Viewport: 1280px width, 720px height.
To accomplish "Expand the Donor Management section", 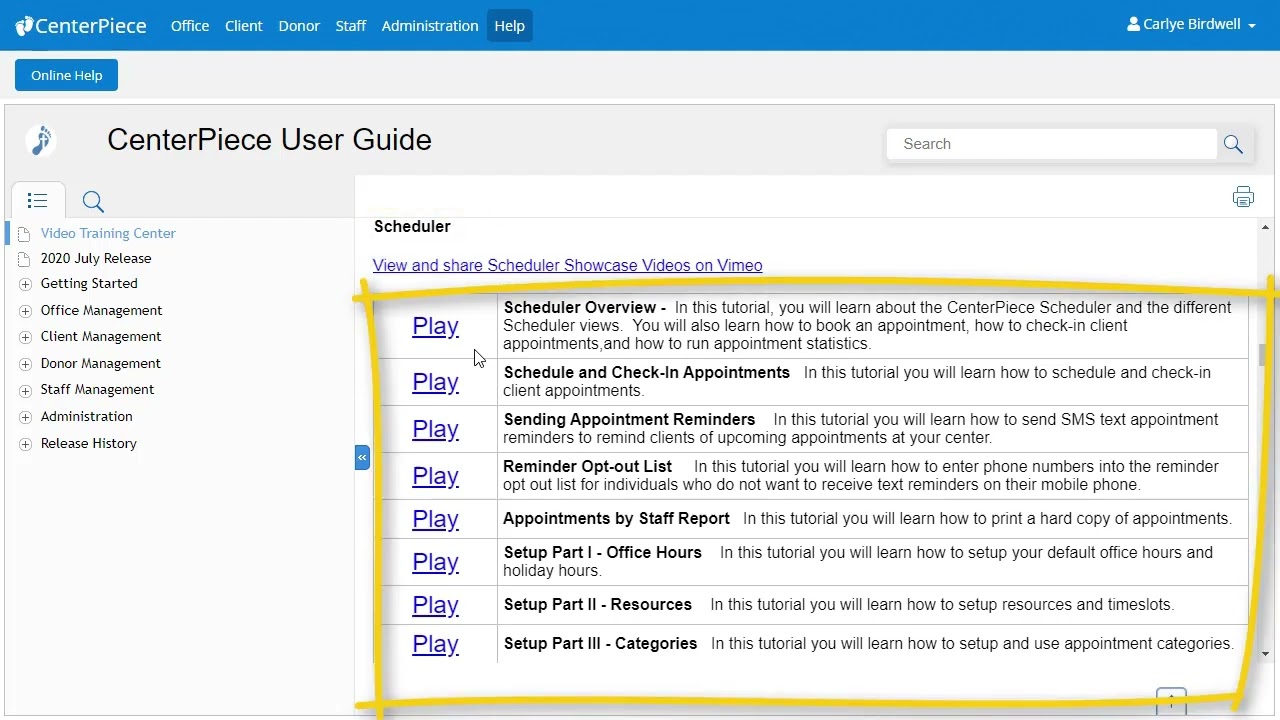I will pyautogui.click(x=25, y=364).
